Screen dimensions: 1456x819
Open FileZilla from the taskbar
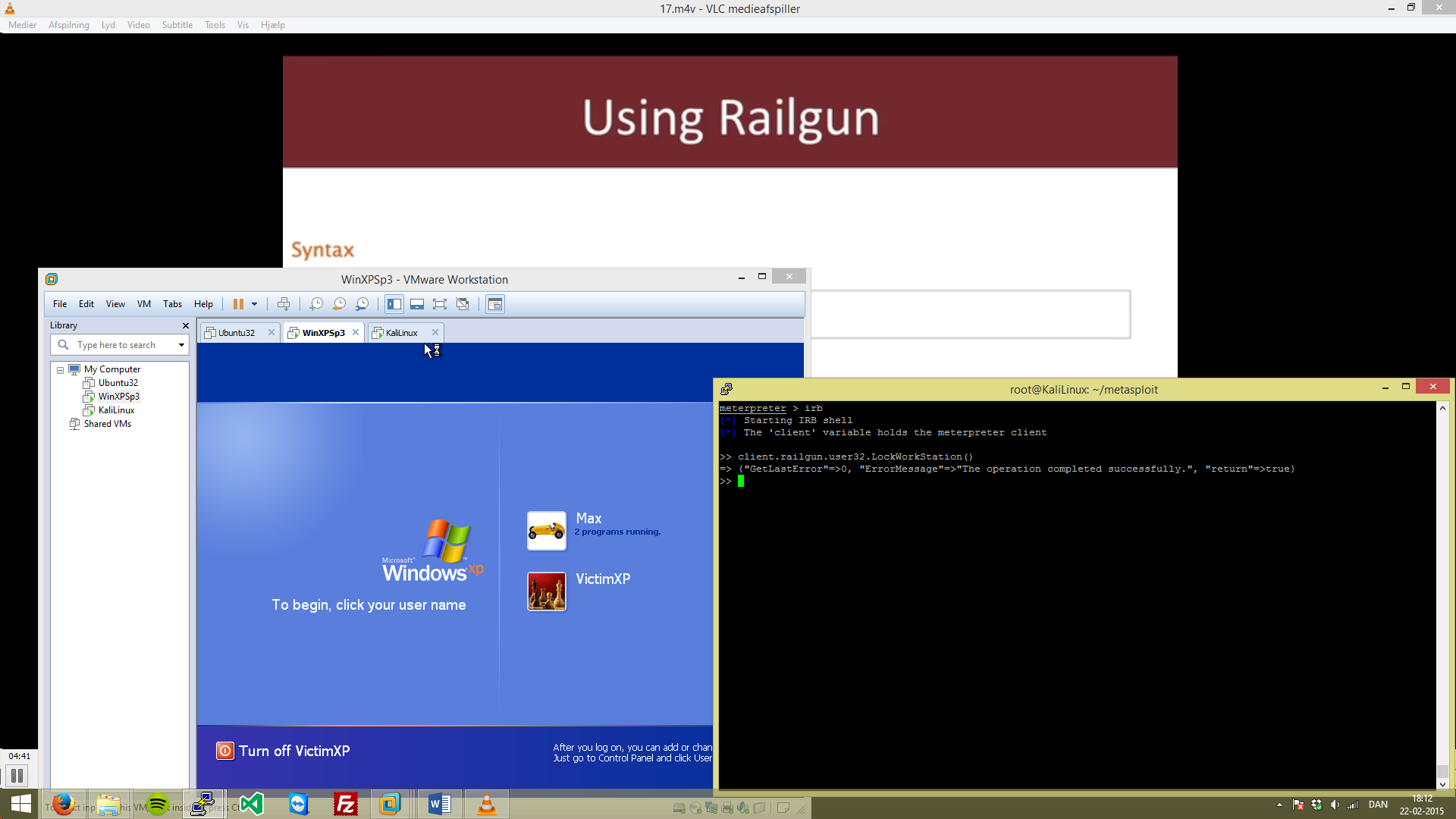tap(346, 804)
